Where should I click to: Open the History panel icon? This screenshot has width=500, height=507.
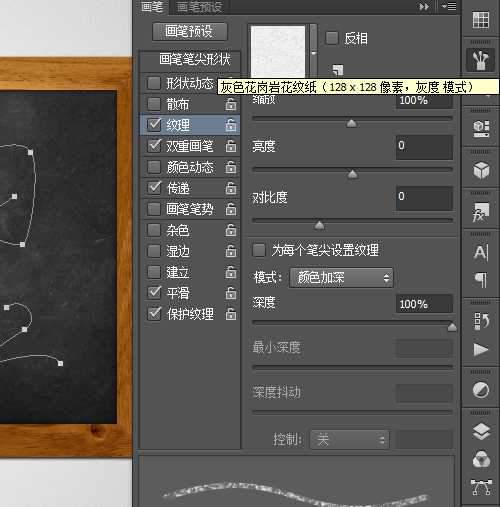point(481,321)
